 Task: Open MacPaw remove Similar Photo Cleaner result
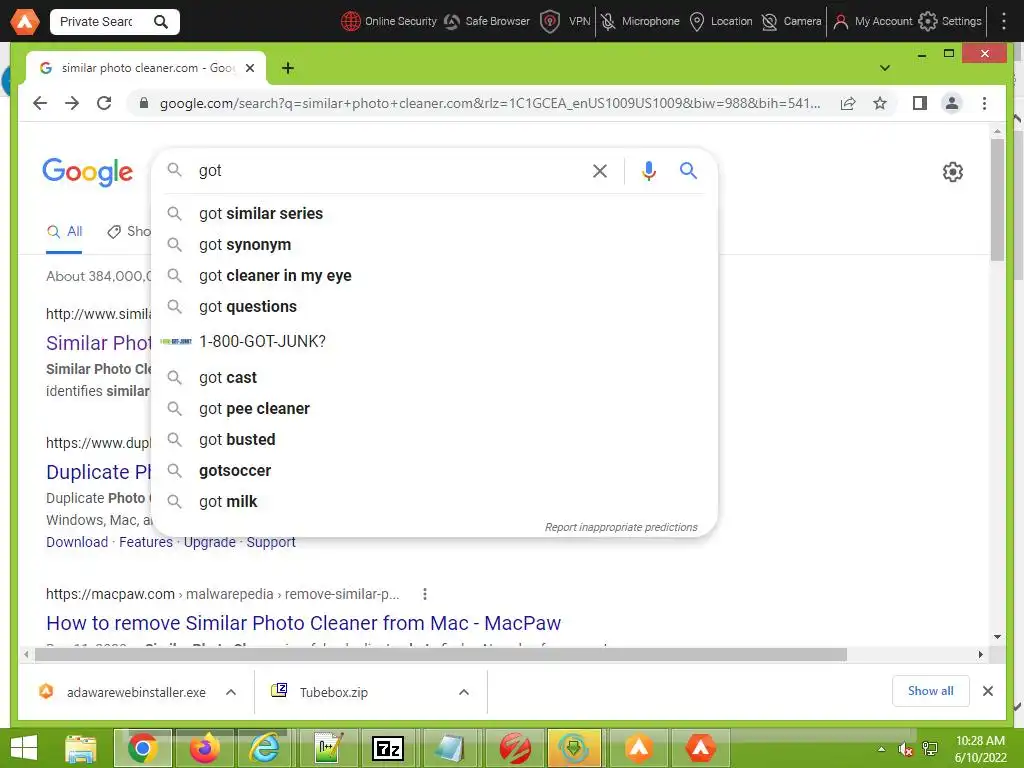point(304,623)
